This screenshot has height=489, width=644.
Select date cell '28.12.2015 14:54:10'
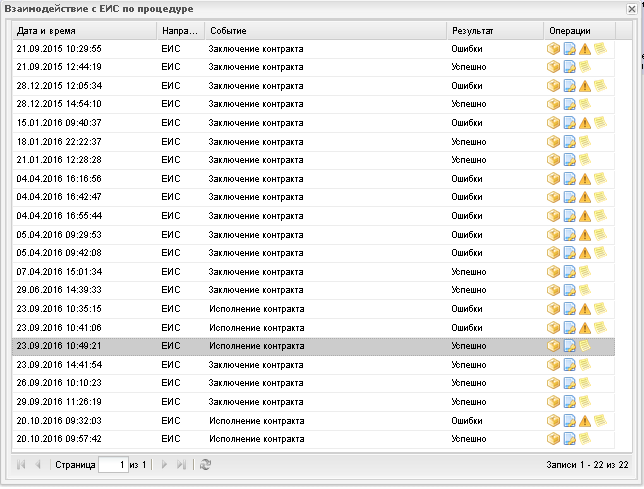click(x=59, y=104)
